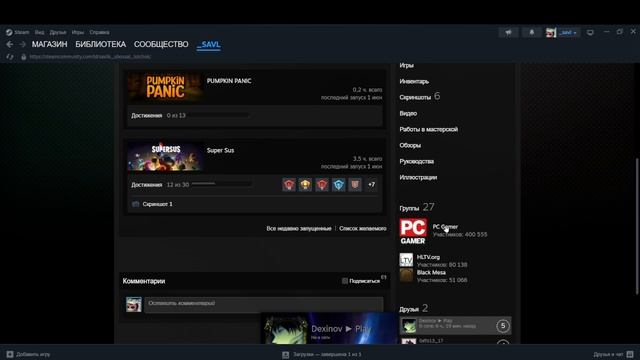
Task: Open the Справка menu
Action: click(x=99, y=32)
